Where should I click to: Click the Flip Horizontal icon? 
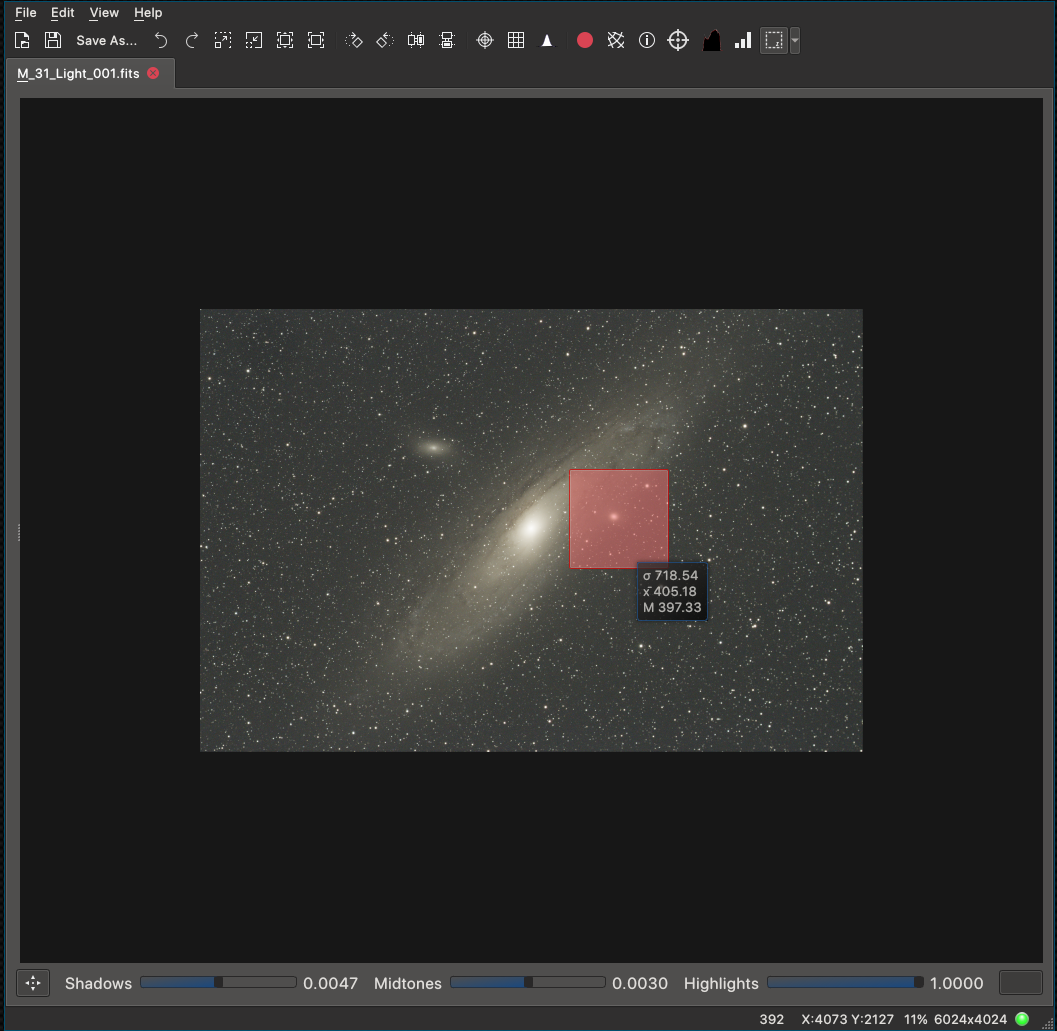[x=416, y=40]
